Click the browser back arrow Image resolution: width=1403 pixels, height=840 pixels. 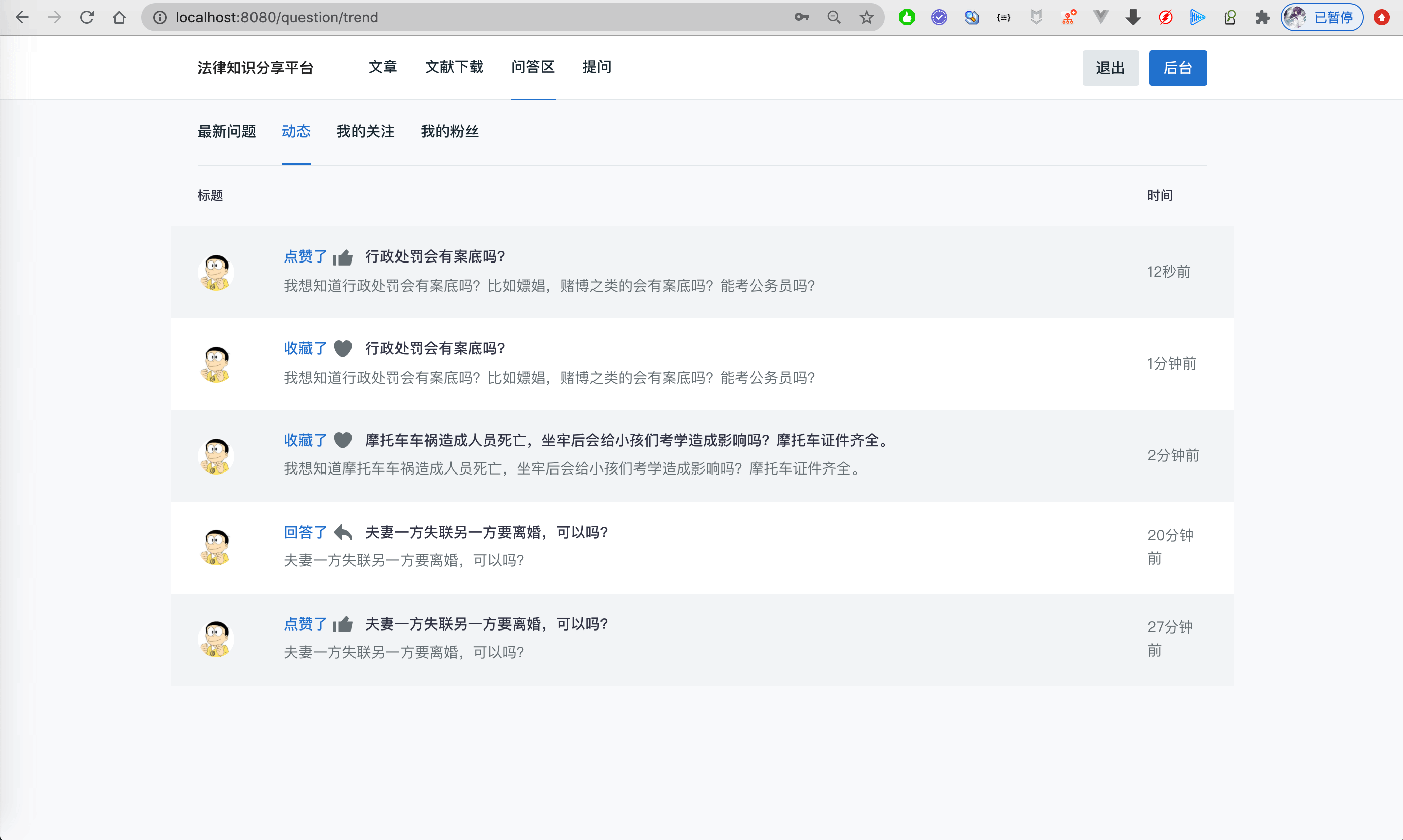click(22, 17)
